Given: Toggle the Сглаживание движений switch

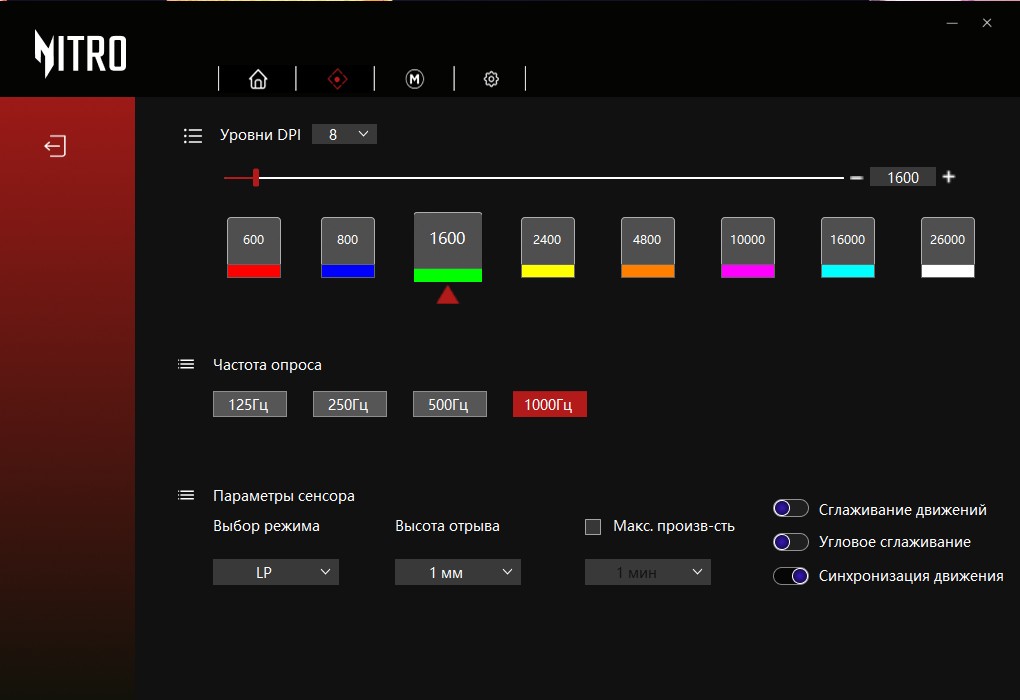Looking at the screenshot, I should tap(790, 509).
